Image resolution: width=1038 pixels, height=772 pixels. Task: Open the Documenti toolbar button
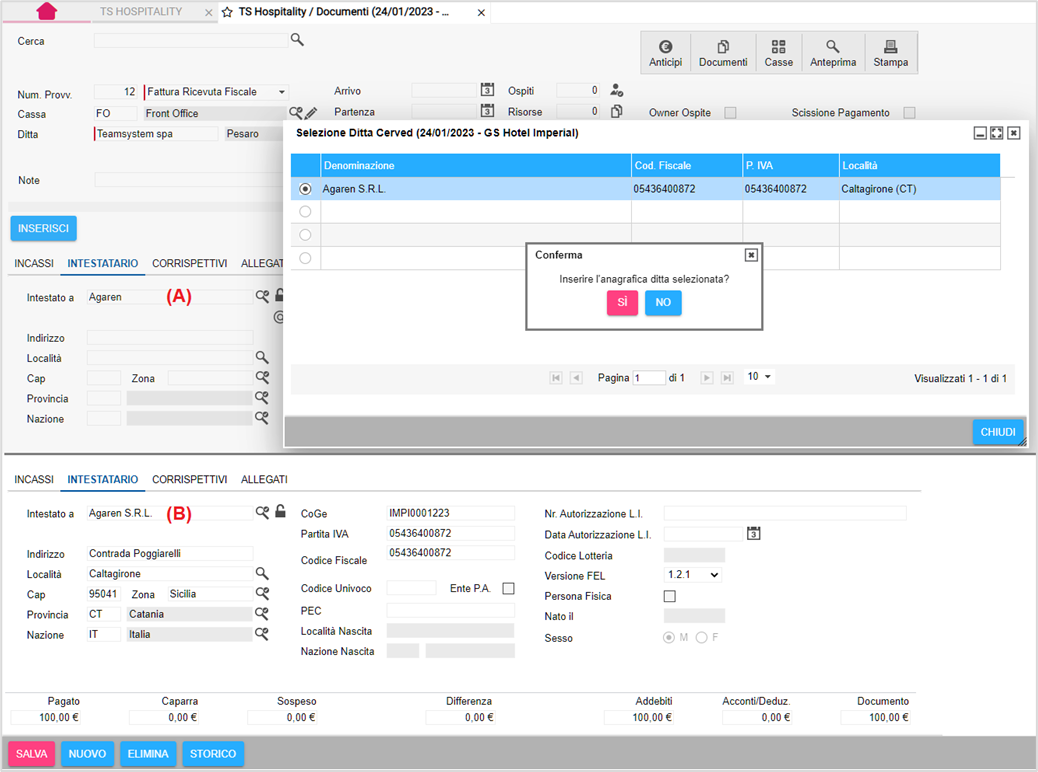pyautogui.click(x=723, y=53)
